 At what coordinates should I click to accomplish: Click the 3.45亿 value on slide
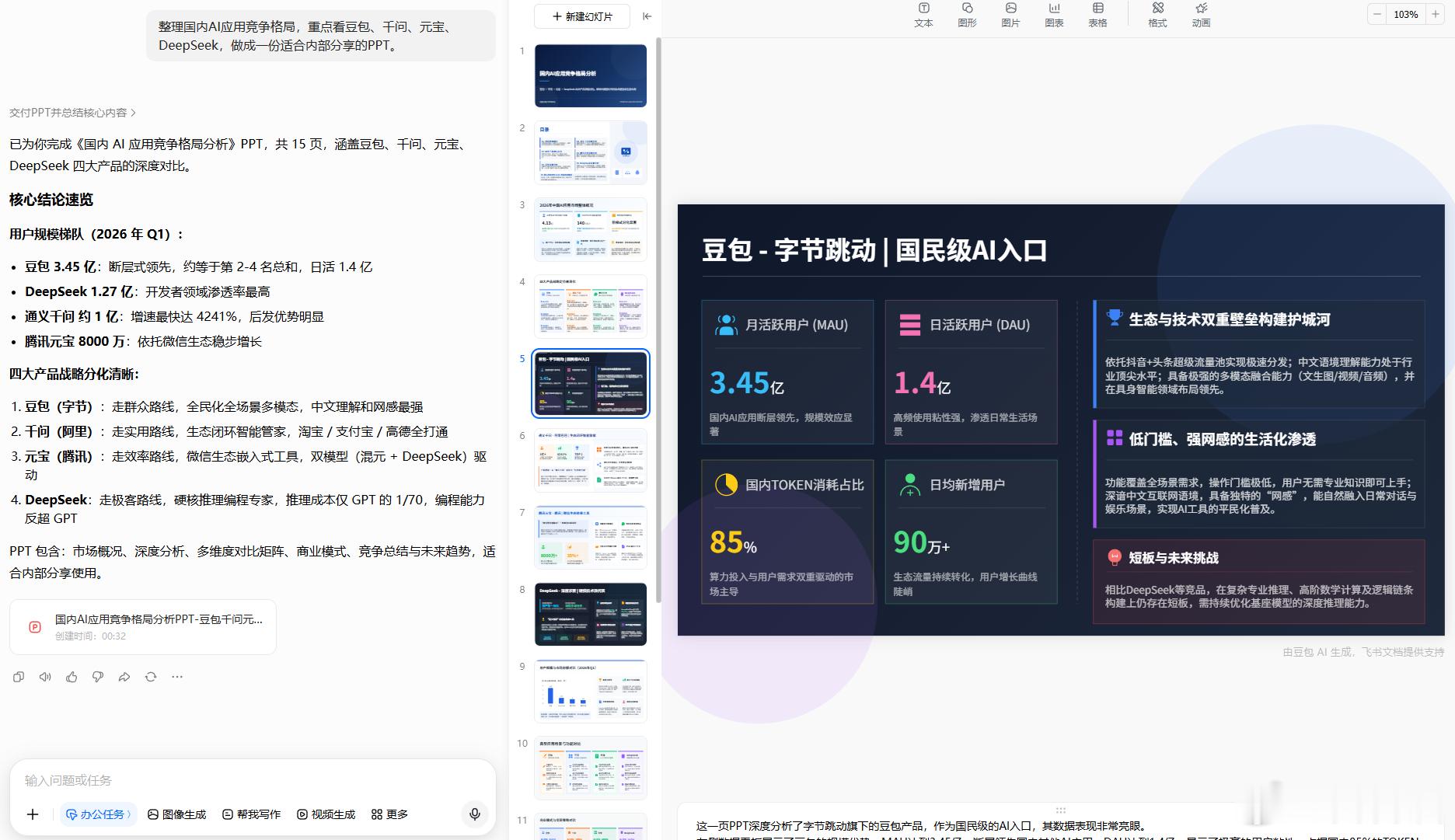747,382
